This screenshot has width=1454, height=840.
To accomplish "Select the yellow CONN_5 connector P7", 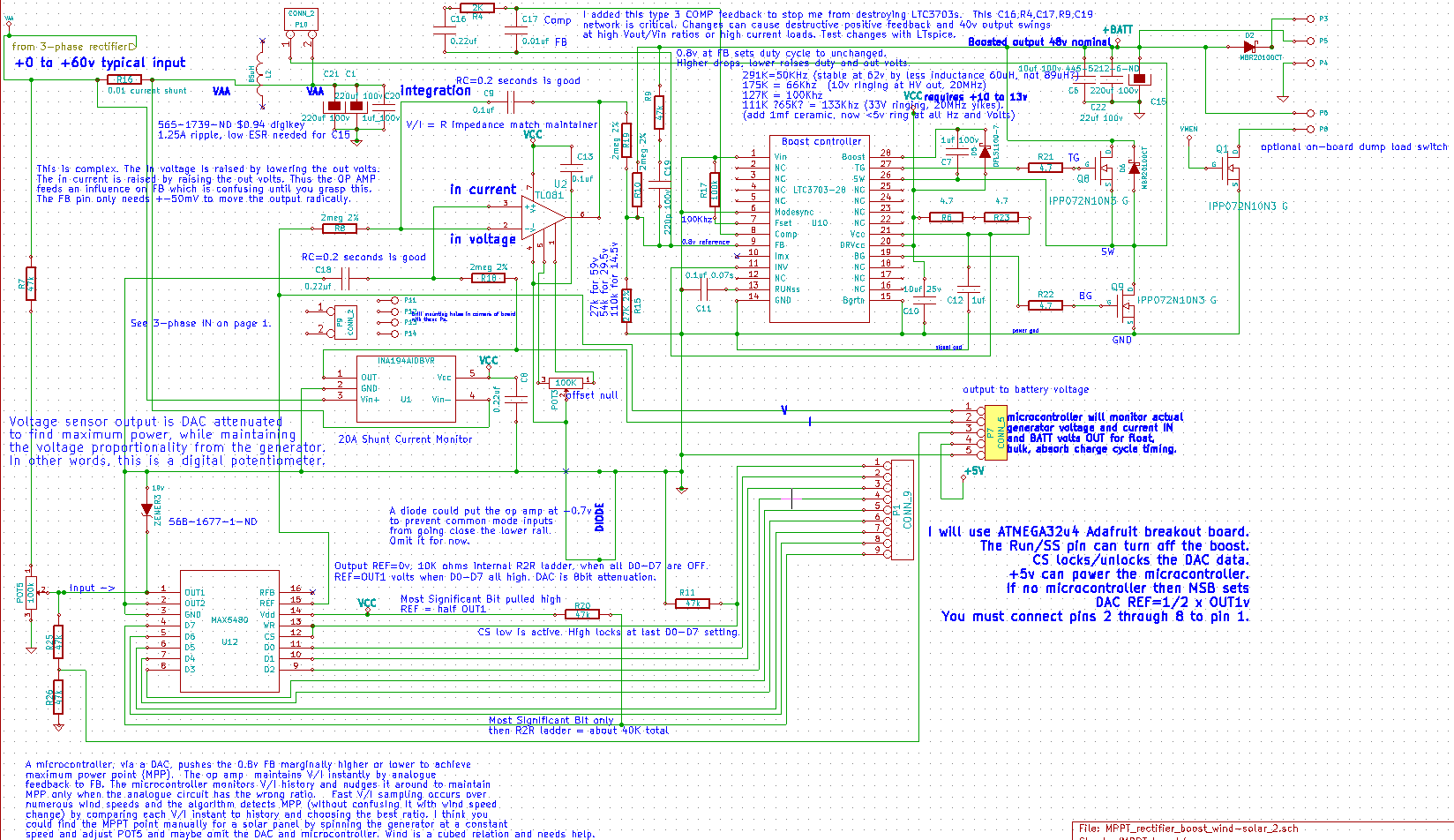I will tap(995, 433).
